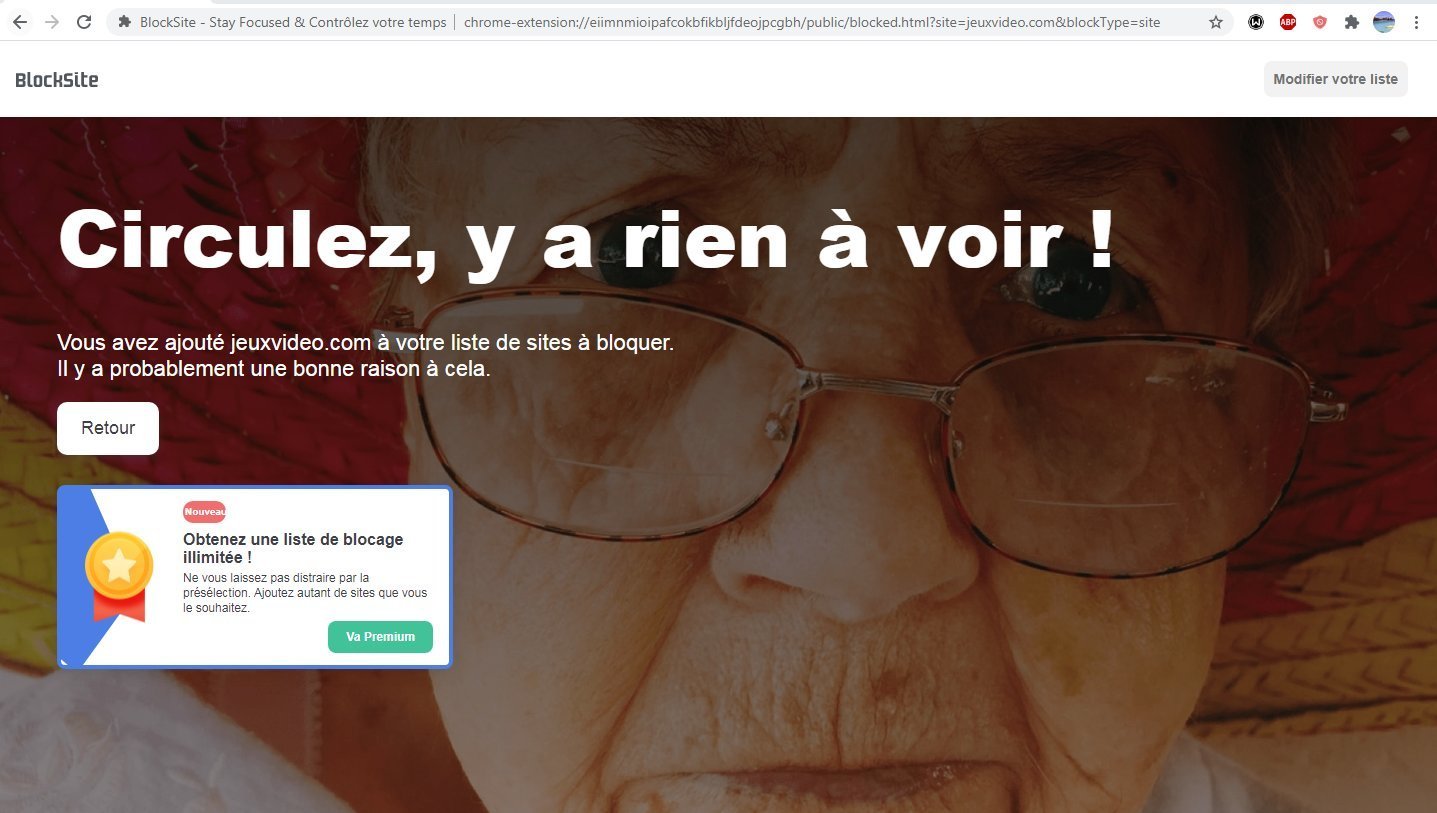The width and height of the screenshot is (1437, 813).
Task: Click the Retour button
Action: [x=108, y=428]
